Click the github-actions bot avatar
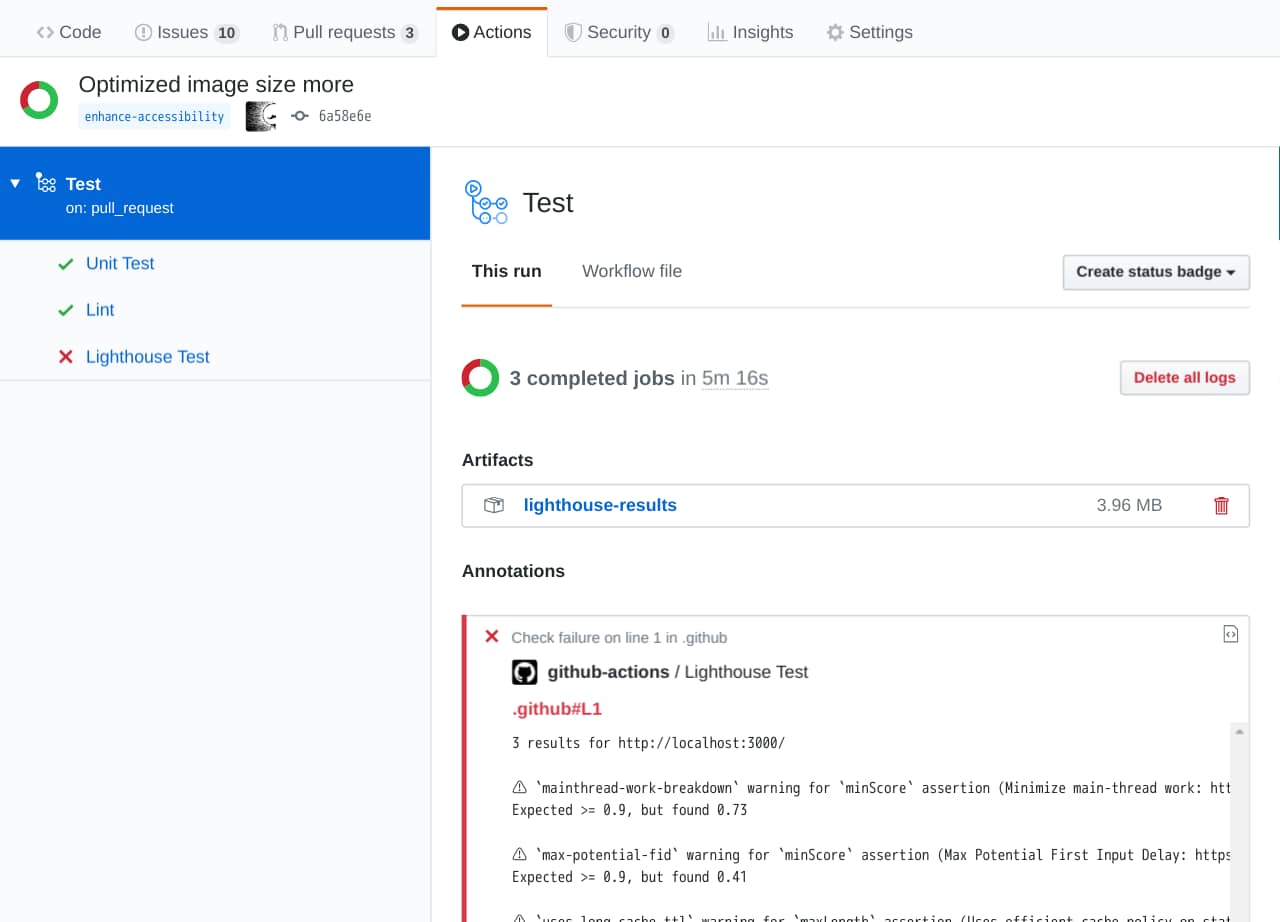The image size is (1280, 922). click(524, 671)
